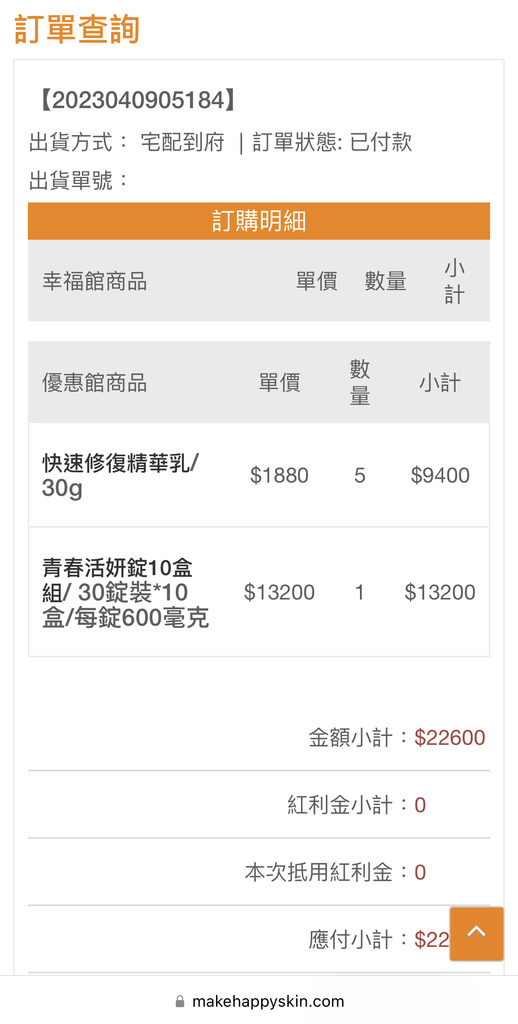Click the 幸福館商品 column header
The image size is (518, 1024).
coord(95,281)
